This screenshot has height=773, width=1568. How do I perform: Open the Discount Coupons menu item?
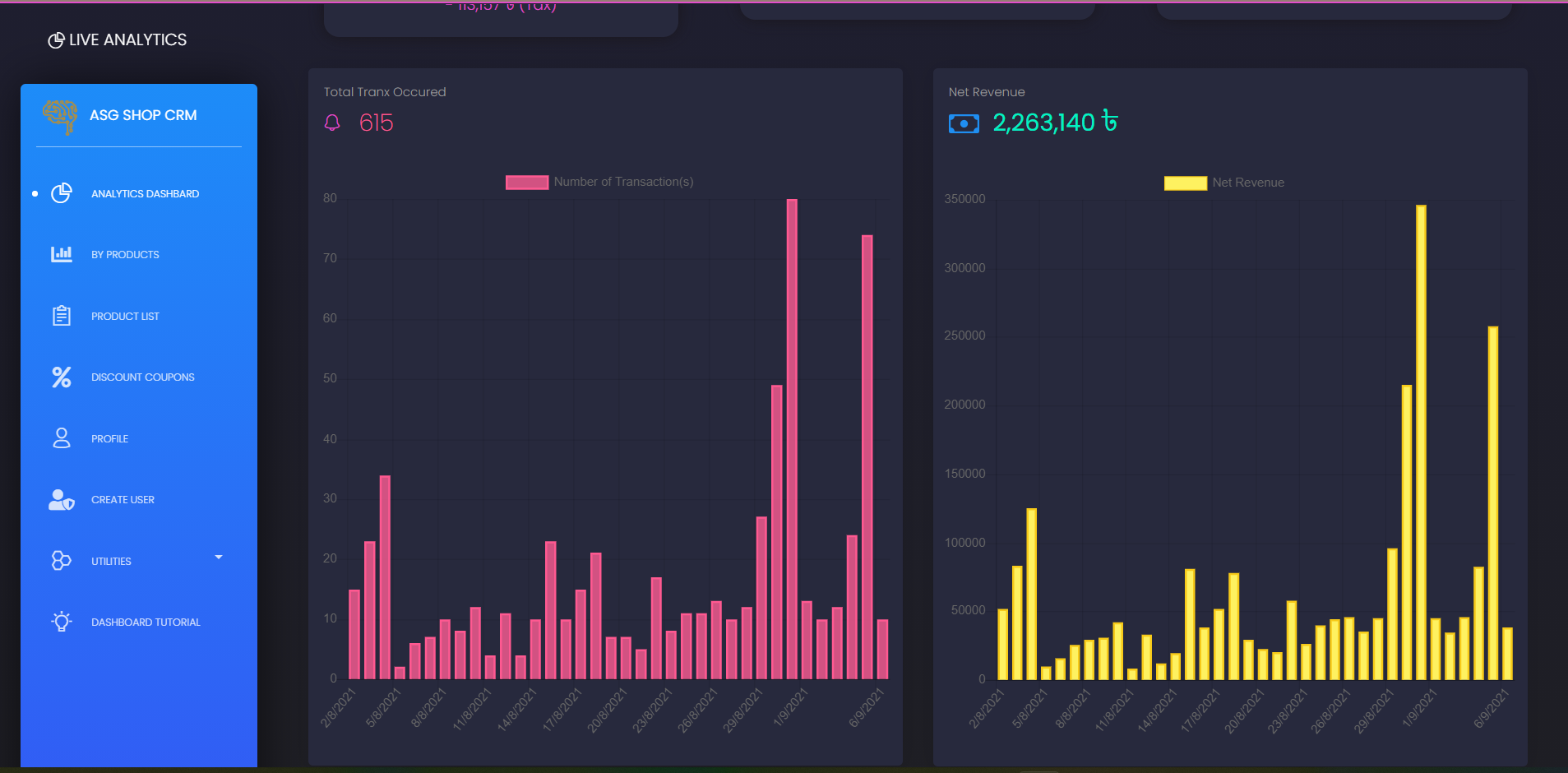[142, 377]
